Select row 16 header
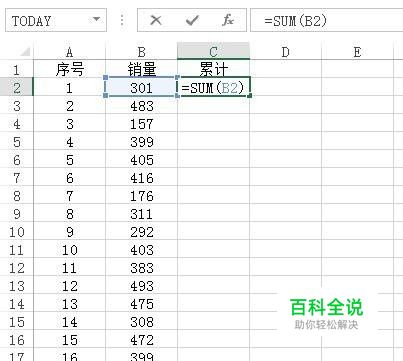The height and width of the screenshot is (361, 403). coord(17,340)
